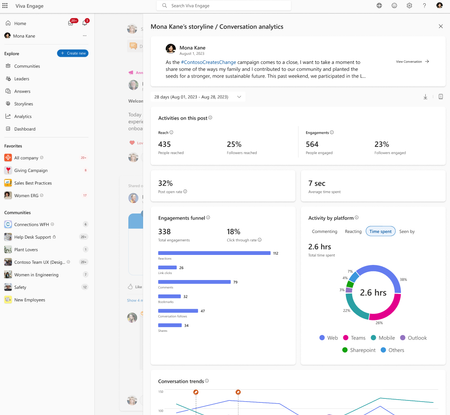The height and width of the screenshot is (415, 450).
Task: Show info for Engagements funnel
Action: pyautogui.click(x=208, y=217)
